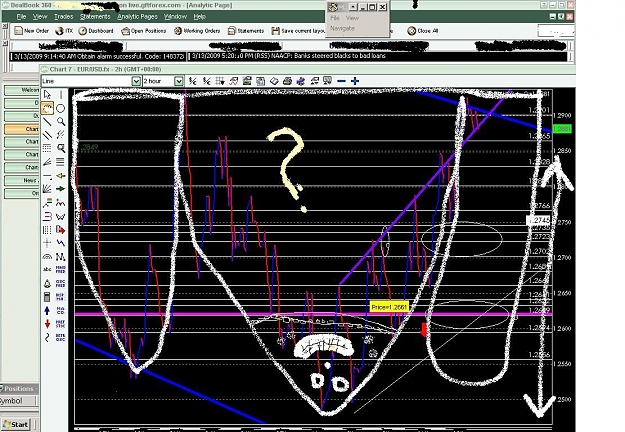Image resolution: width=625 pixels, height=432 pixels.
Task: Click the yellow Price=1.2661 label
Action: pyautogui.click(x=389, y=307)
